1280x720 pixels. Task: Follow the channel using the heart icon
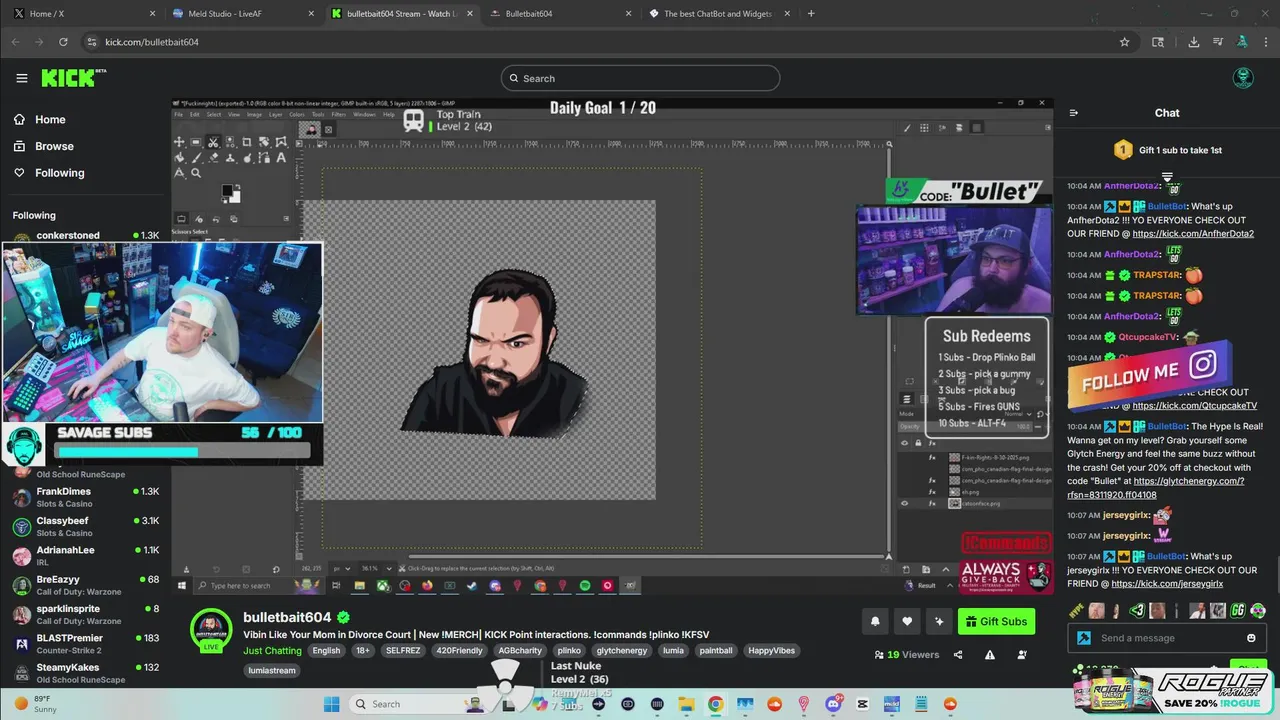[x=907, y=621]
